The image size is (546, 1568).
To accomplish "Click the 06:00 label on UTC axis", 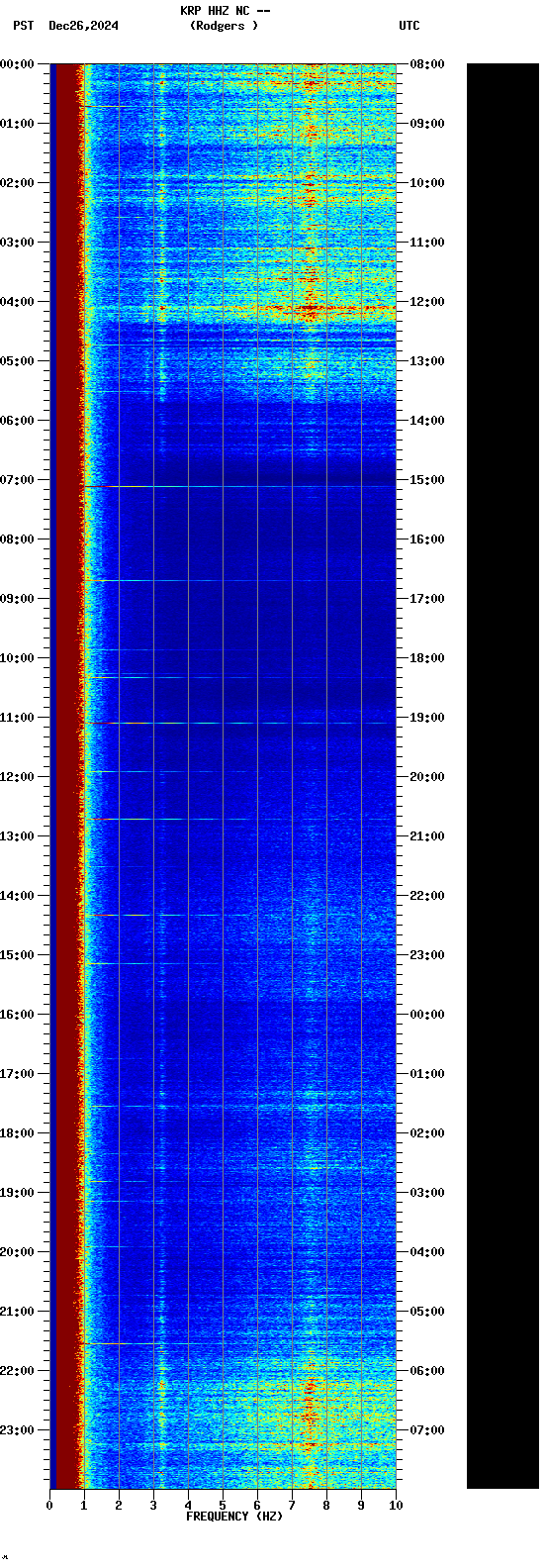I will click(426, 1371).
